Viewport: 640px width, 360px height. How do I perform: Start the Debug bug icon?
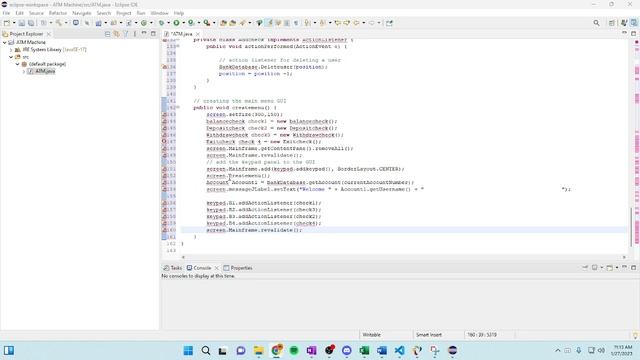pos(161,23)
